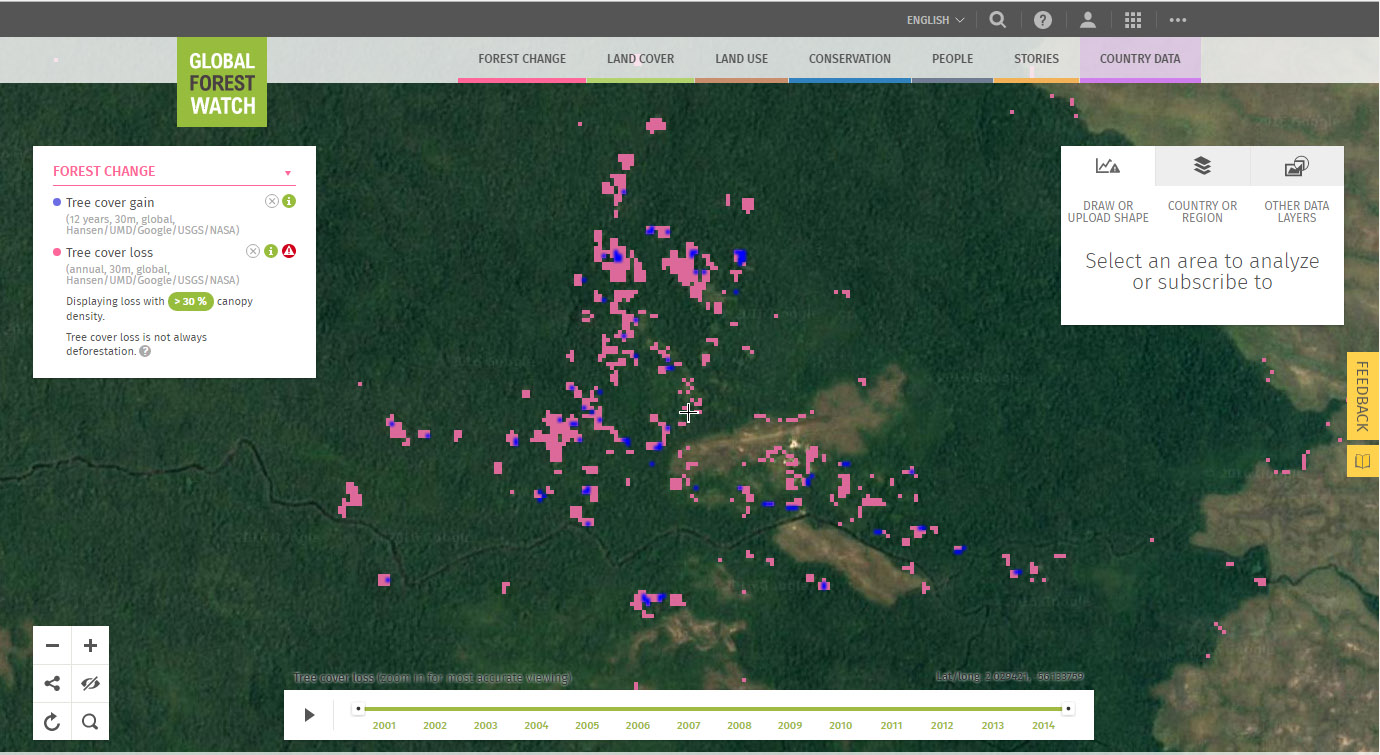
Task: Click the pink Tree cover loss color dot
Action: pos(57,252)
